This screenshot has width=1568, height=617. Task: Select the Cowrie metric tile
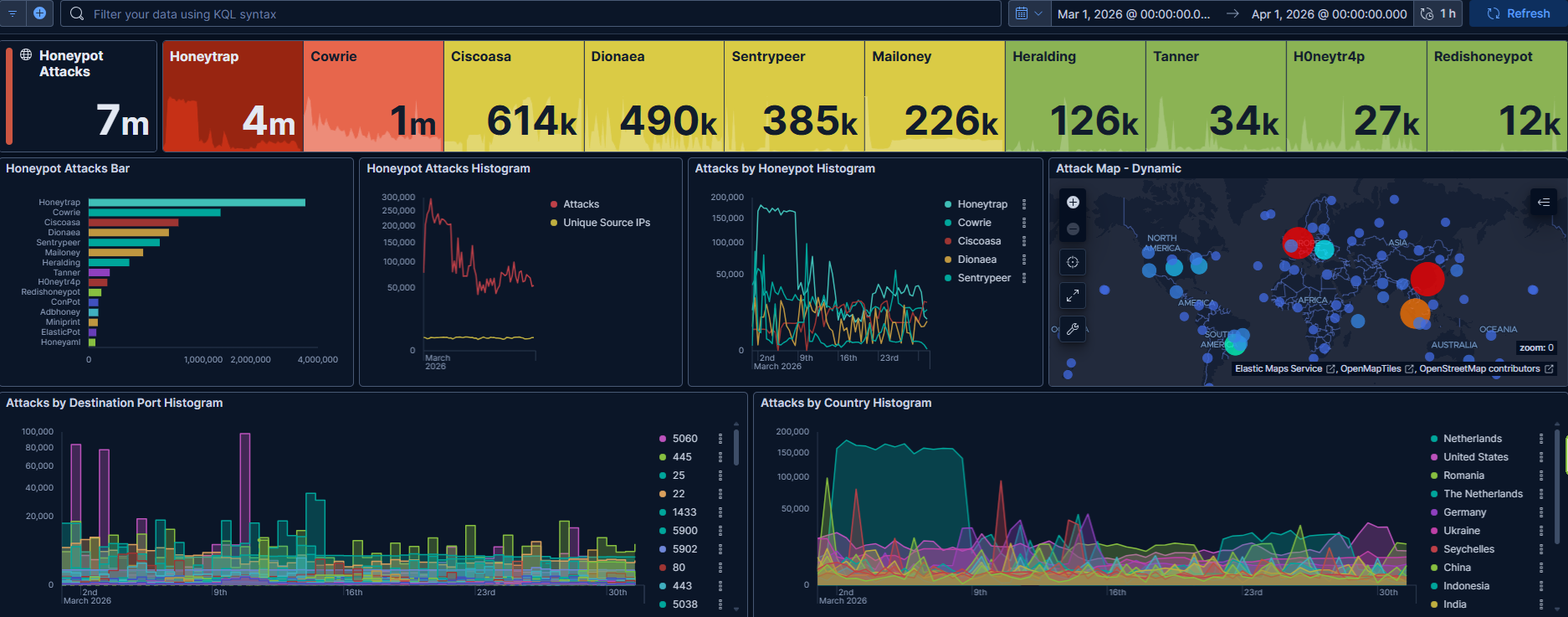tap(373, 96)
